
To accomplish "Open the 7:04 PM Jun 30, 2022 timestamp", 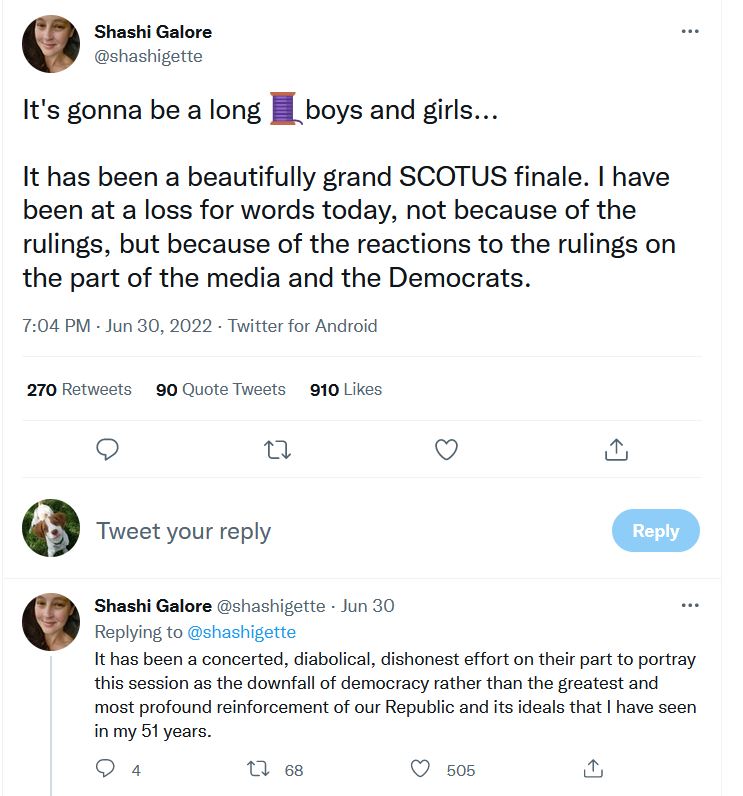I will pyautogui.click(x=120, y=326).
